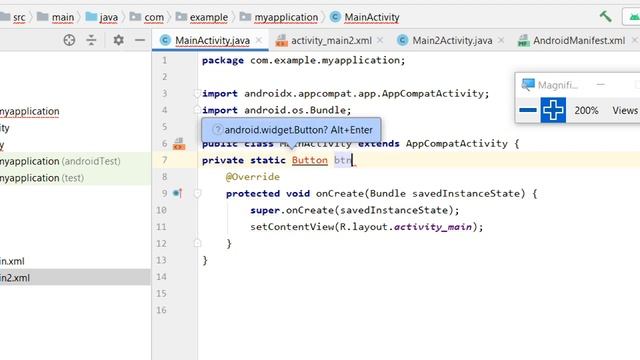The image size is (640, 360).
Task: Close the MainActivity.java tab
Action: pyautogui.click(x=259, y=40)
